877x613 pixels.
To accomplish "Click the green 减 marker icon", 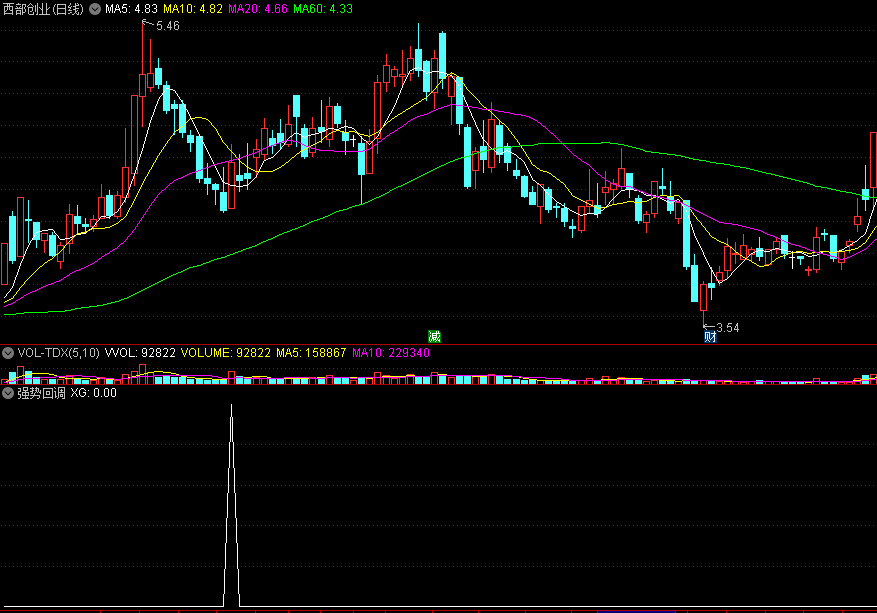I will tap(435, 336).
